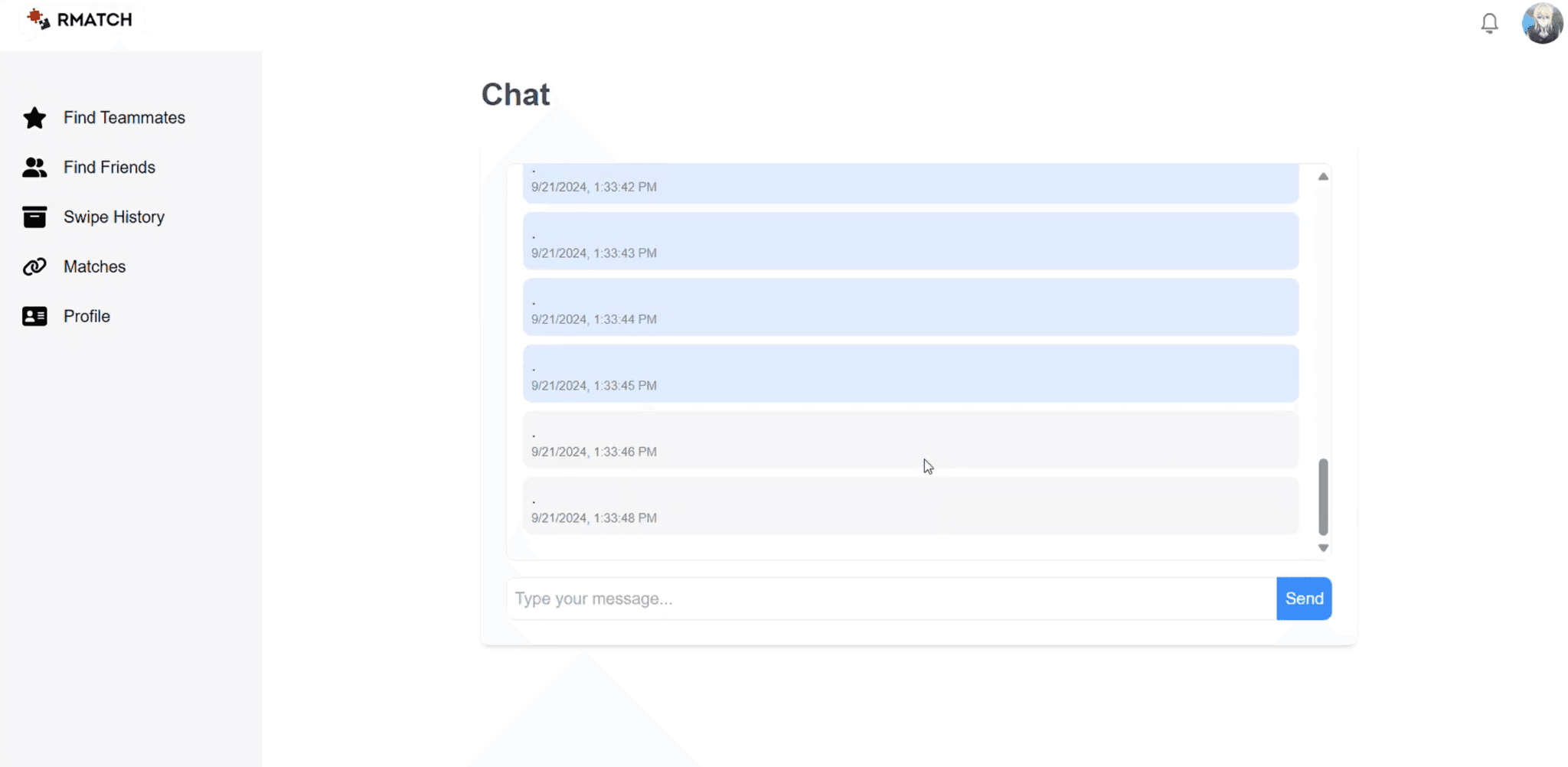Click the Find Friends people icon
This screenshot has height=767, width=1568.
[x=34, y=168]
